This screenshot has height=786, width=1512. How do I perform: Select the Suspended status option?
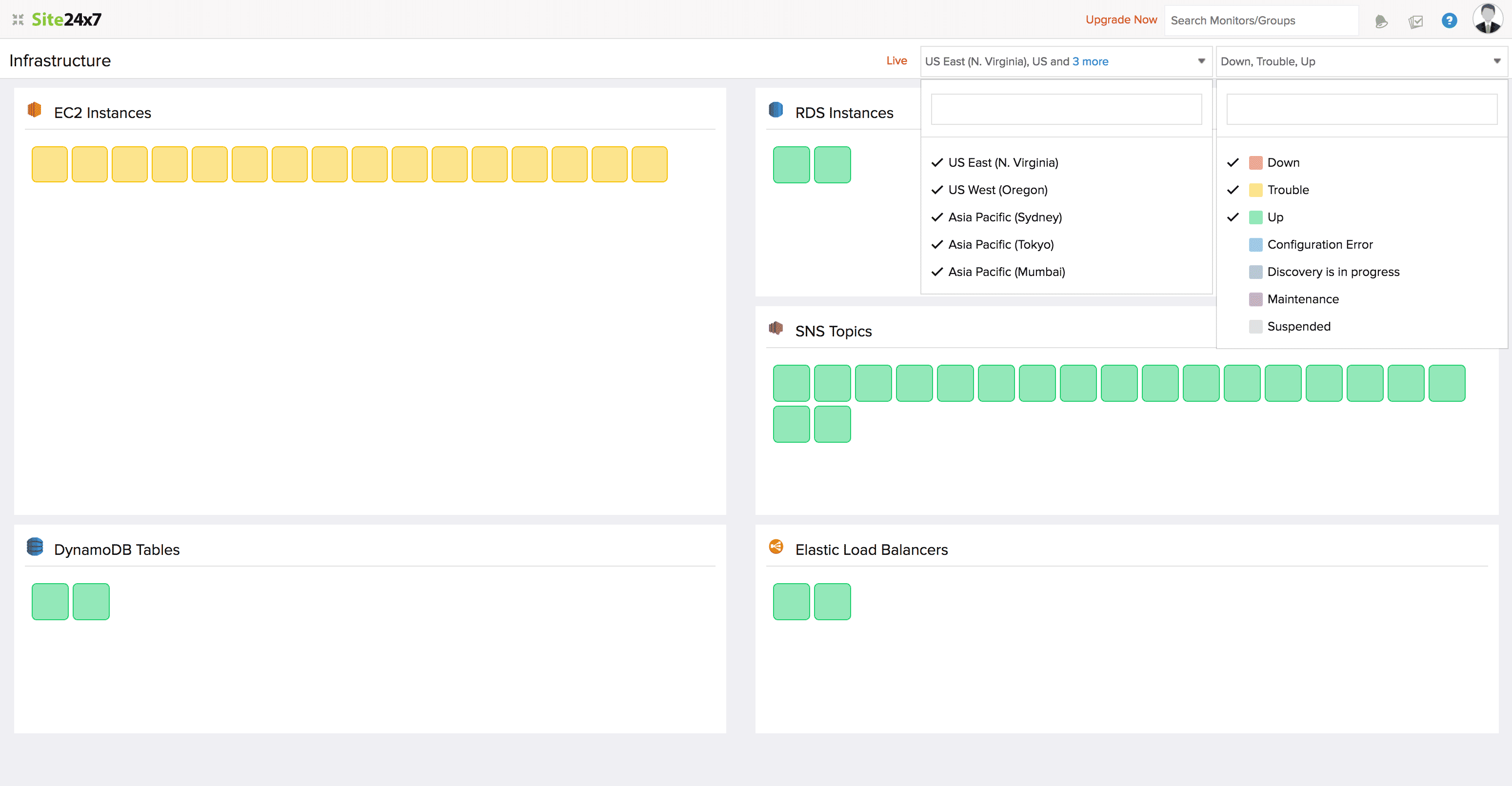1361,326
